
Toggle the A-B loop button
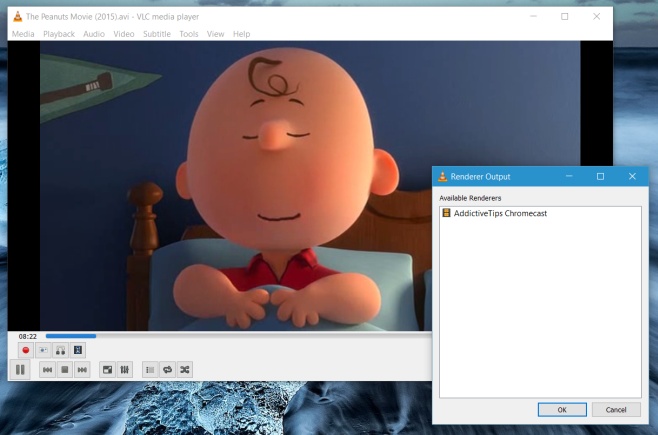[x=60, y=350]
